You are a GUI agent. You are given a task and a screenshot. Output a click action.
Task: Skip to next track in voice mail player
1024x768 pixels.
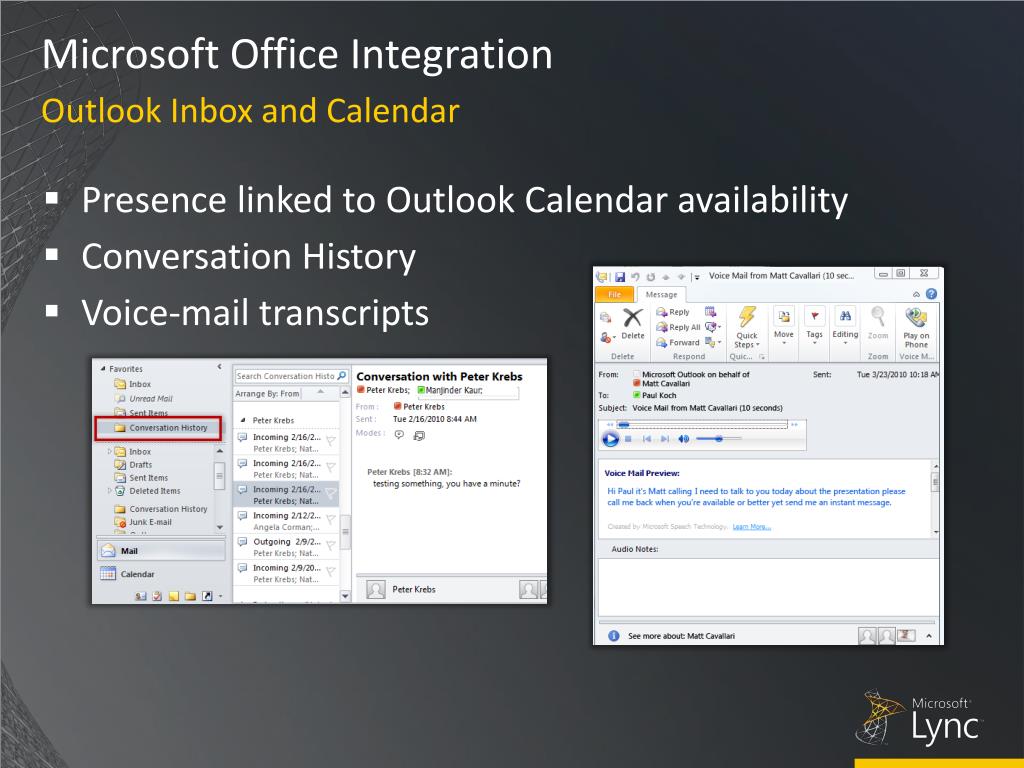[x=665, y=439]
